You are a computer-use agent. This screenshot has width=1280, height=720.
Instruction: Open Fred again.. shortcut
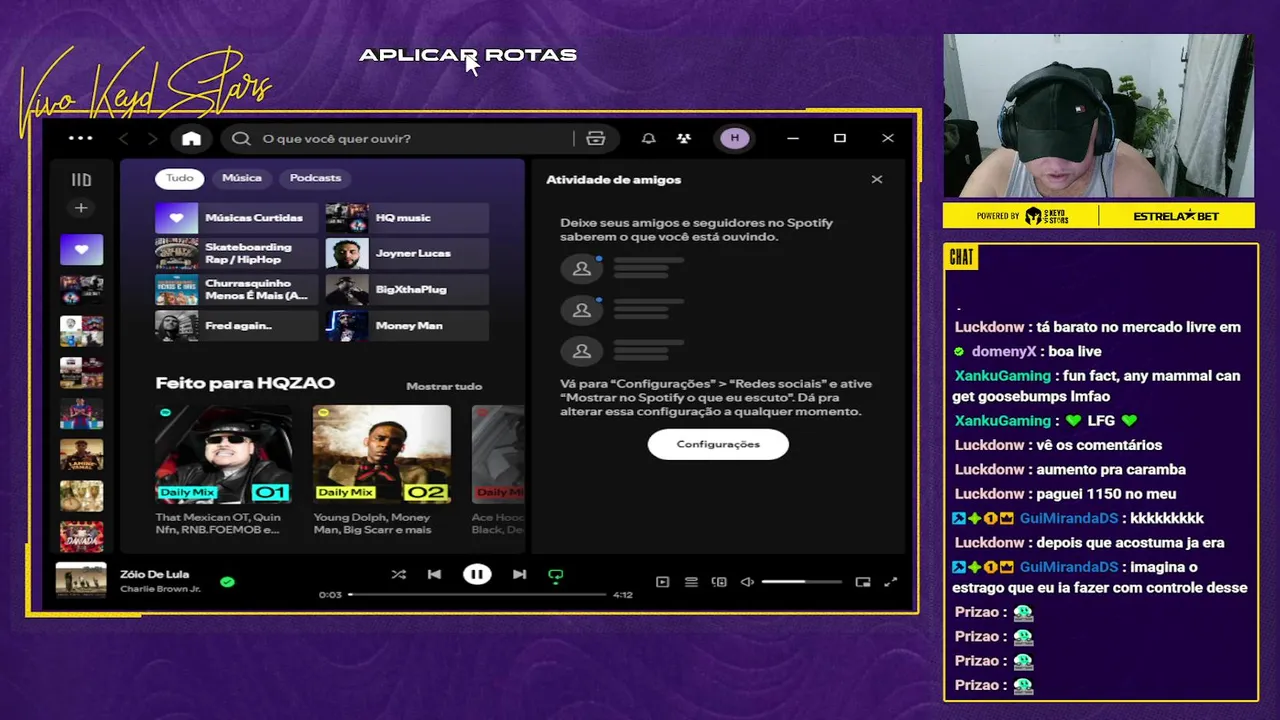pos(236,326)
